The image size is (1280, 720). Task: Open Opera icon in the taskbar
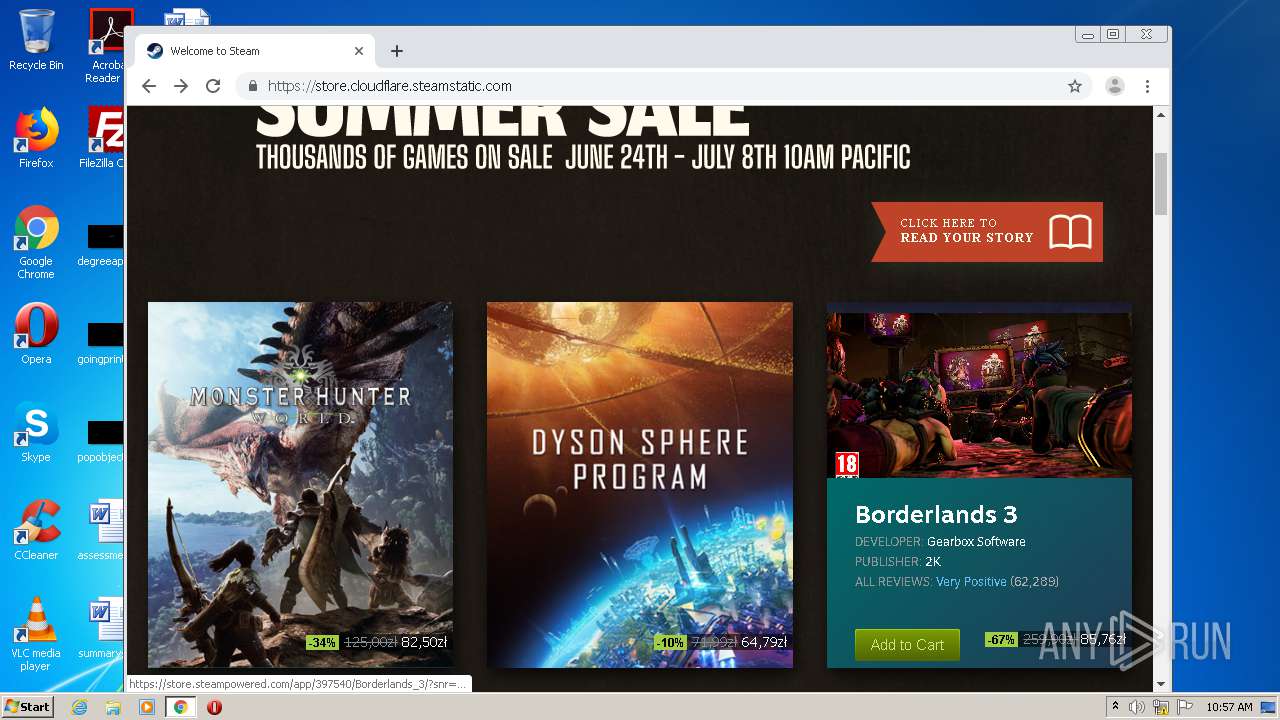(x=214, y=707)
